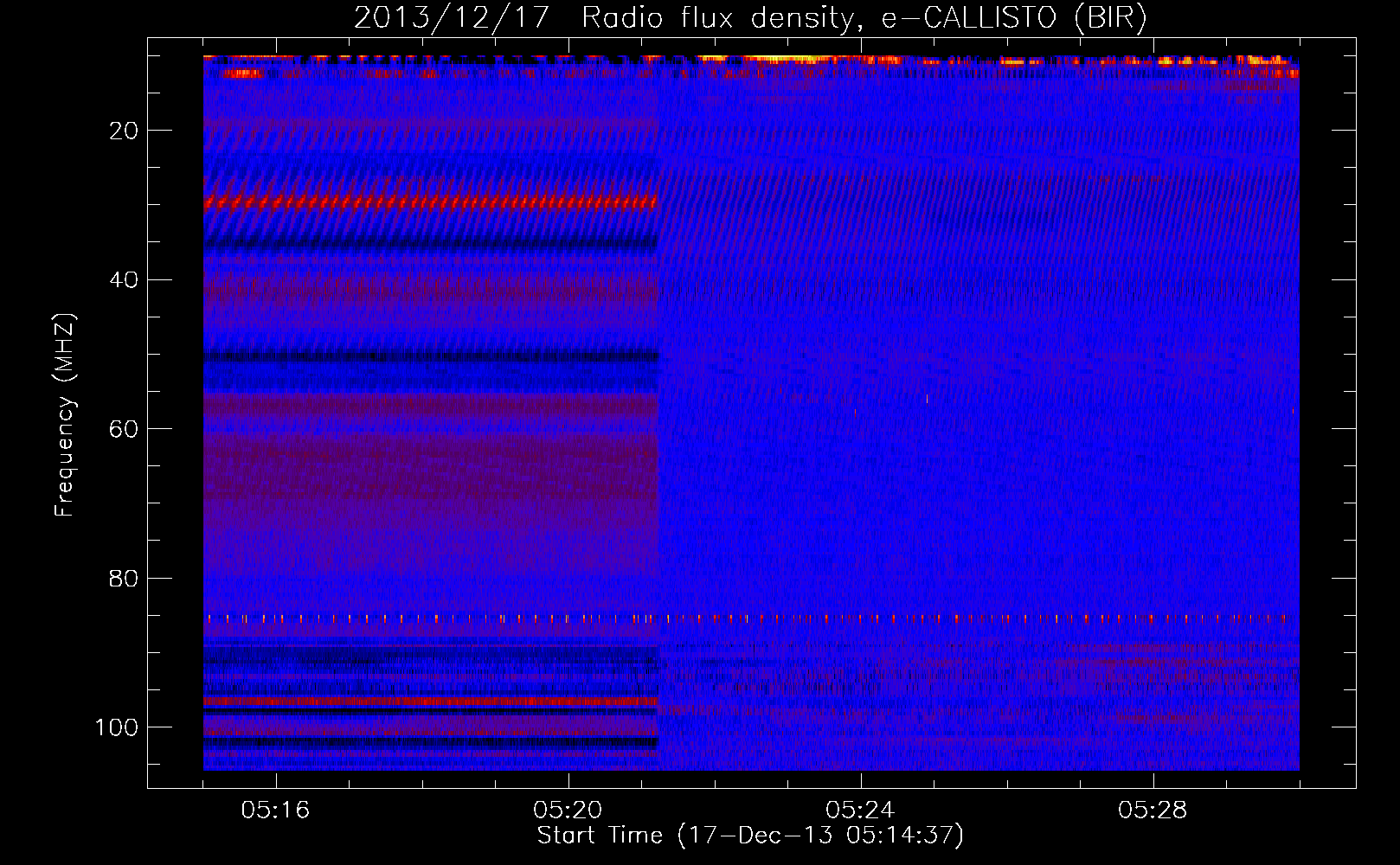
Task: Click the 'Frequency (MHZ)' axis label
Action: [65, 415]
